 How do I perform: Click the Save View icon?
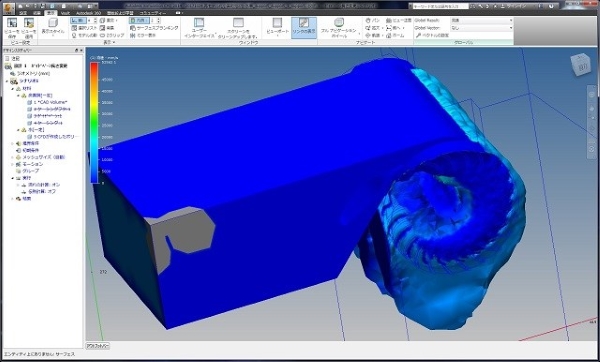(12, 27)
